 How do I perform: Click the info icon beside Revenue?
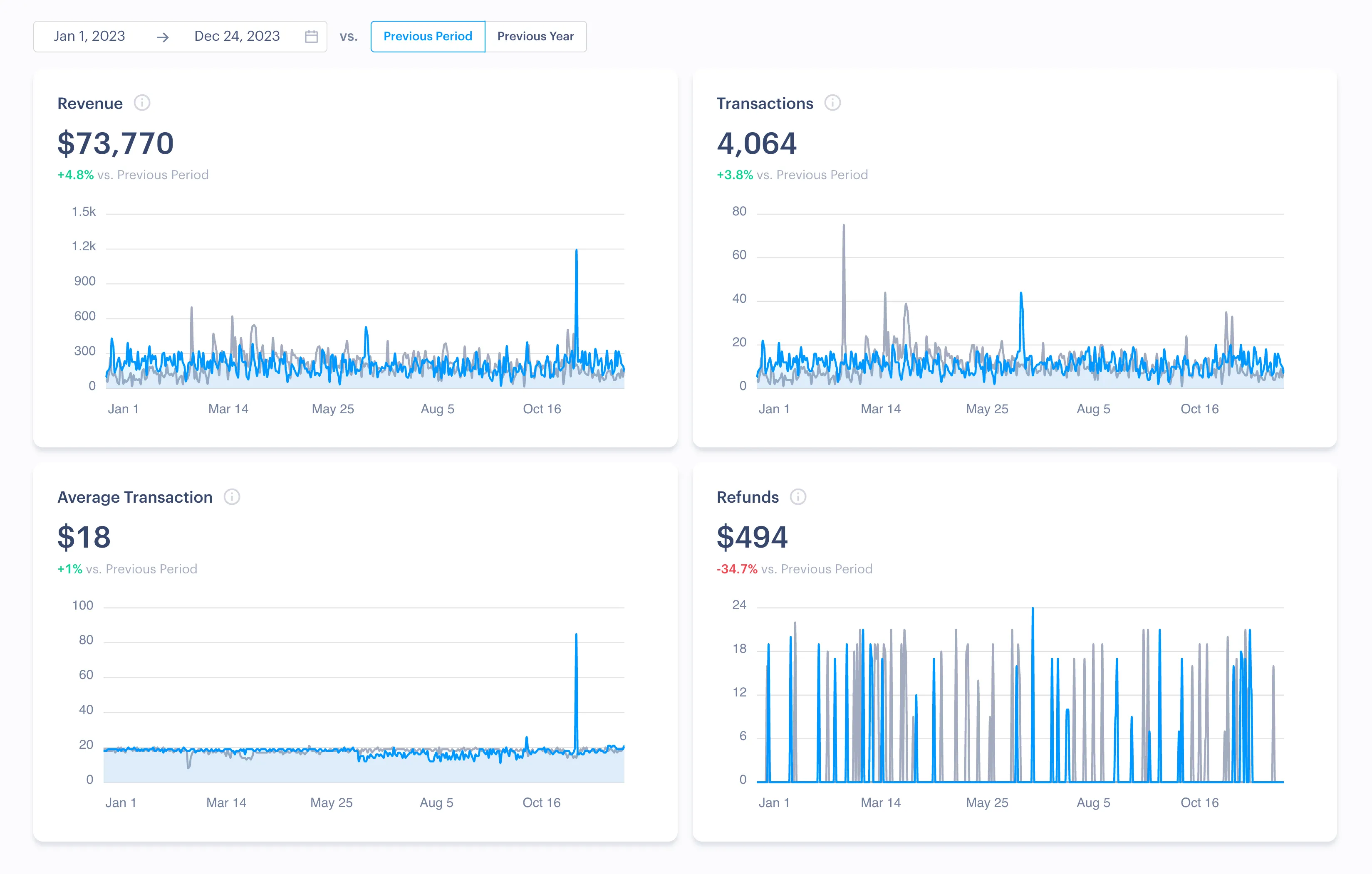(142, 103)
